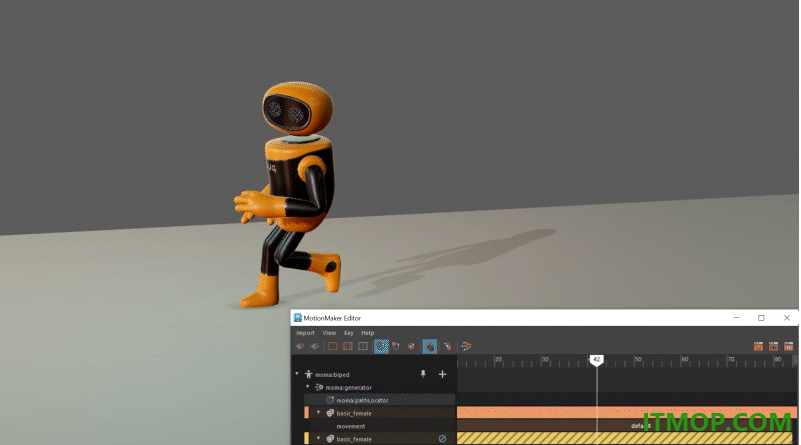Select the movement sub-track label
Image resolution: width=801 pixels, height=445 pixels.
pyautogui.click(x=351, y=426)
